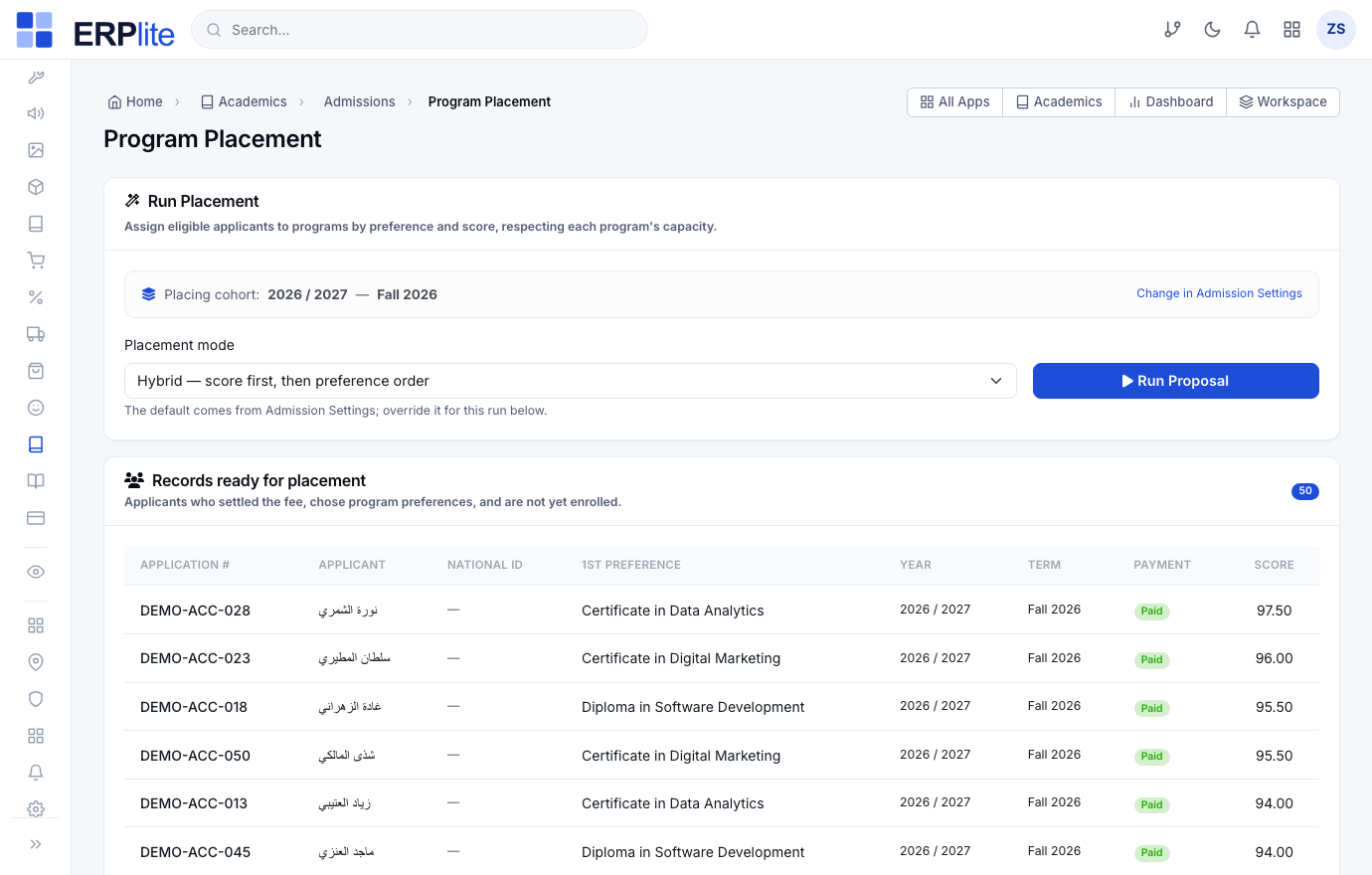Switch to the All Apps tab

pyautogui.click(x=955, y=102)
